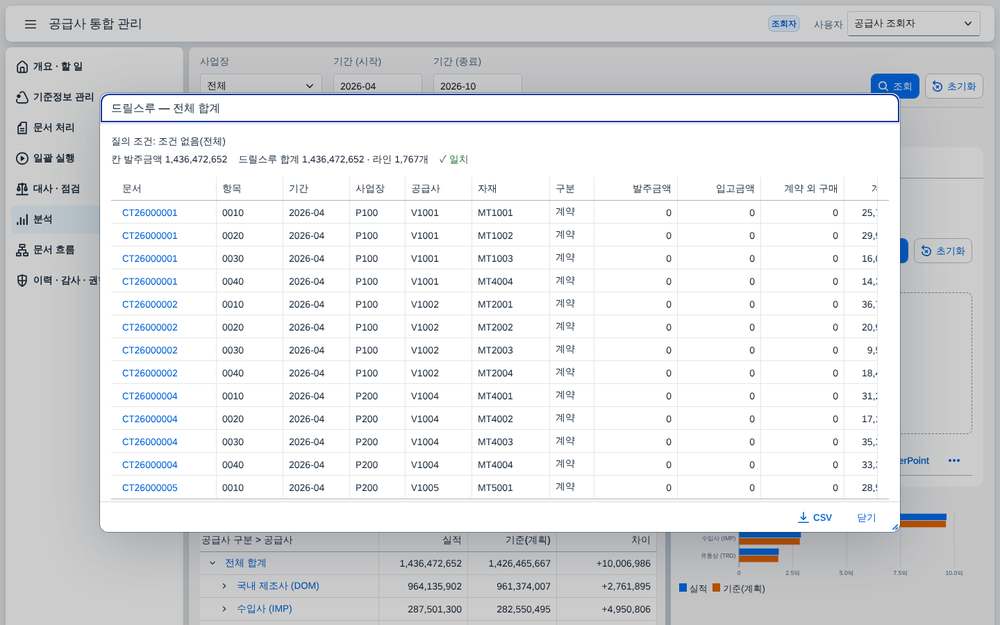
Task: Open document CT26000004 item 0010 link
Action: pyautogui.click(x=150, y=397)
